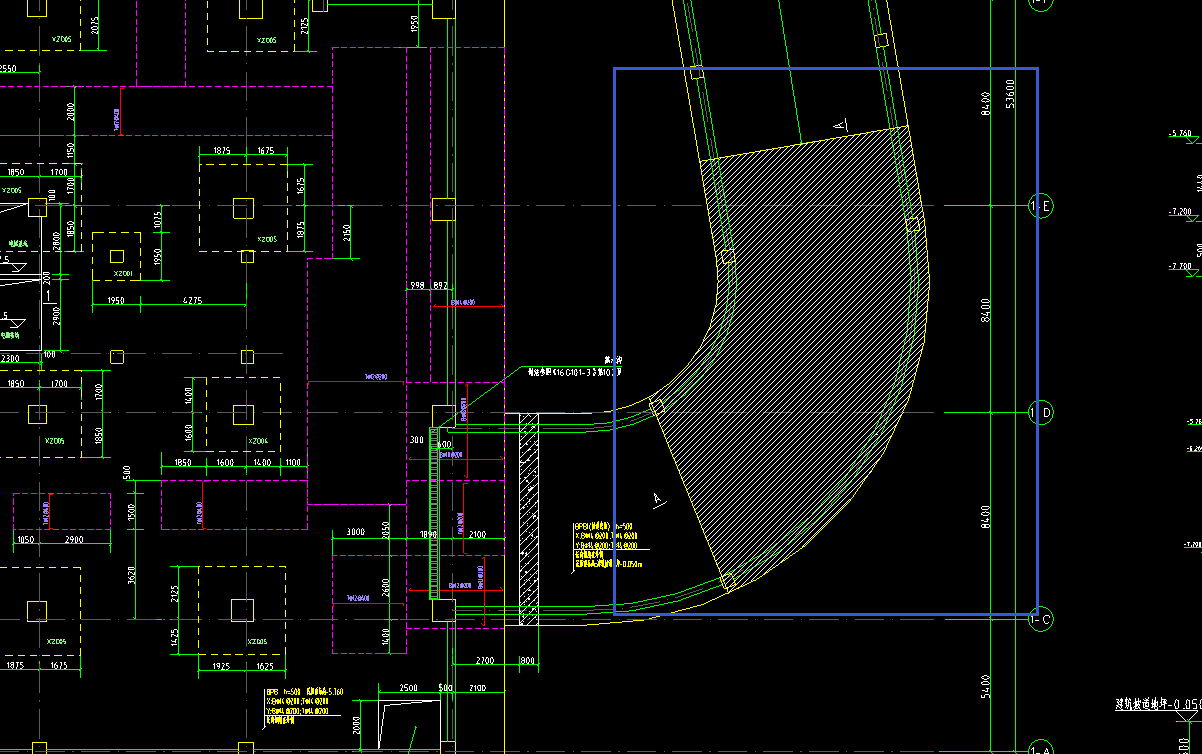Select the 300 dimension text
Image resolution: width=1202 pixels, height=754 pixels.
click(x=416, y=439)
